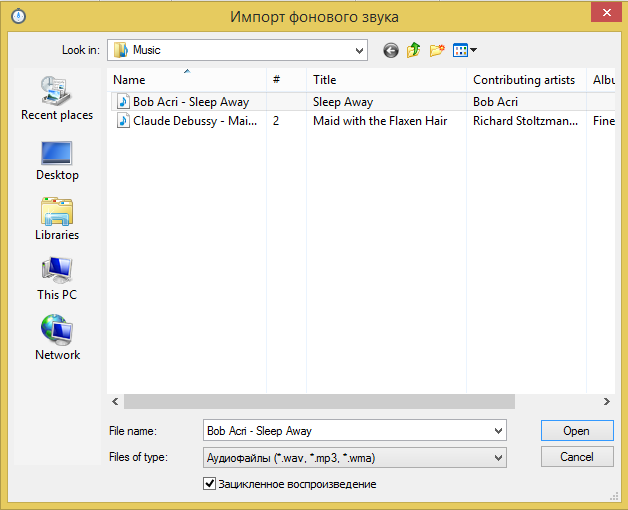
Task: Close the Импорт фонового звука dialog
Action: (606, 12)
